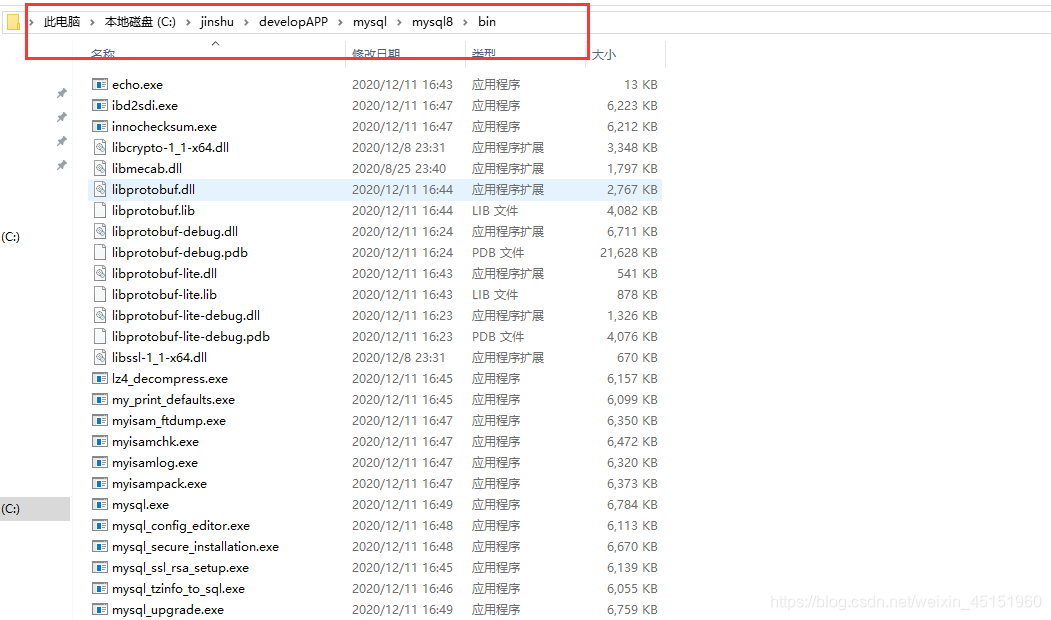Expand the chevron after developAPP in the path

tap(341, 22)
